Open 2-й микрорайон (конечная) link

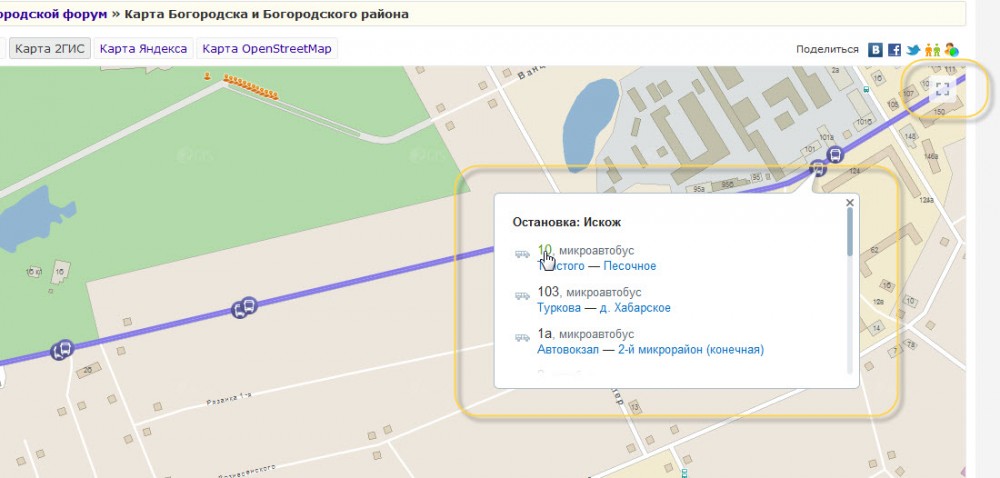tap(690, 350)
